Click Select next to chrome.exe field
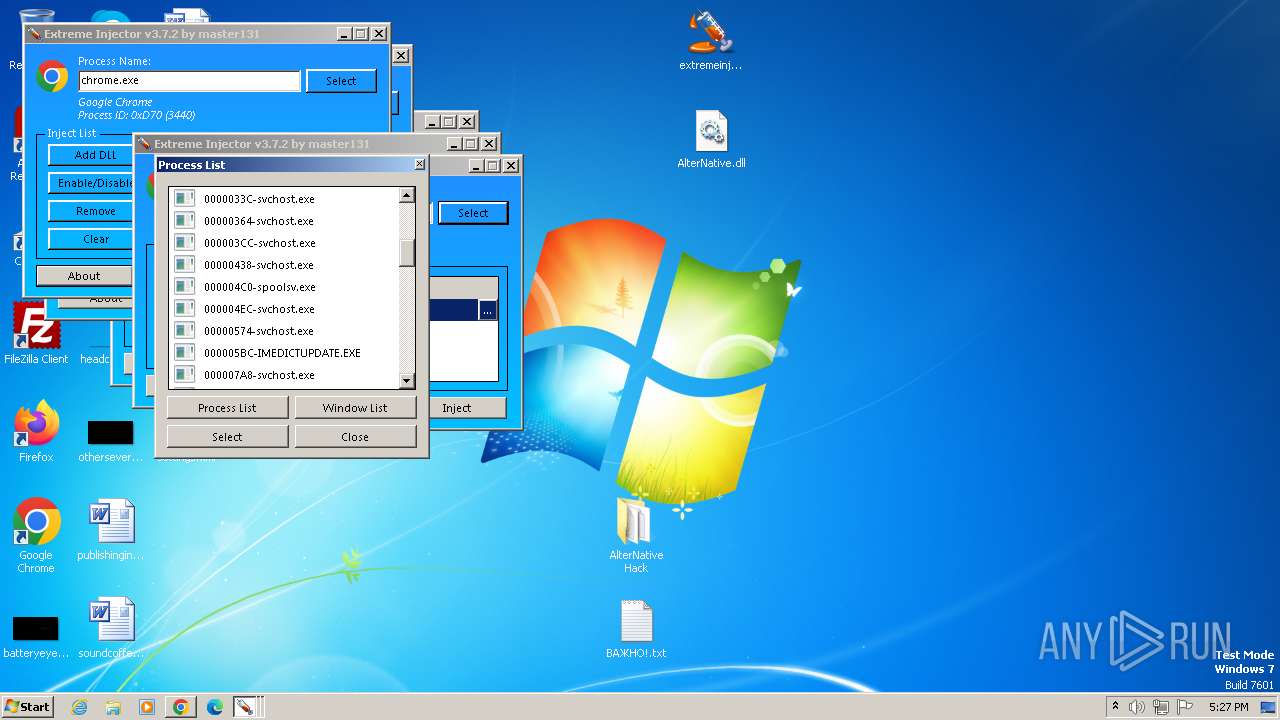 click(x=341, y=81)
